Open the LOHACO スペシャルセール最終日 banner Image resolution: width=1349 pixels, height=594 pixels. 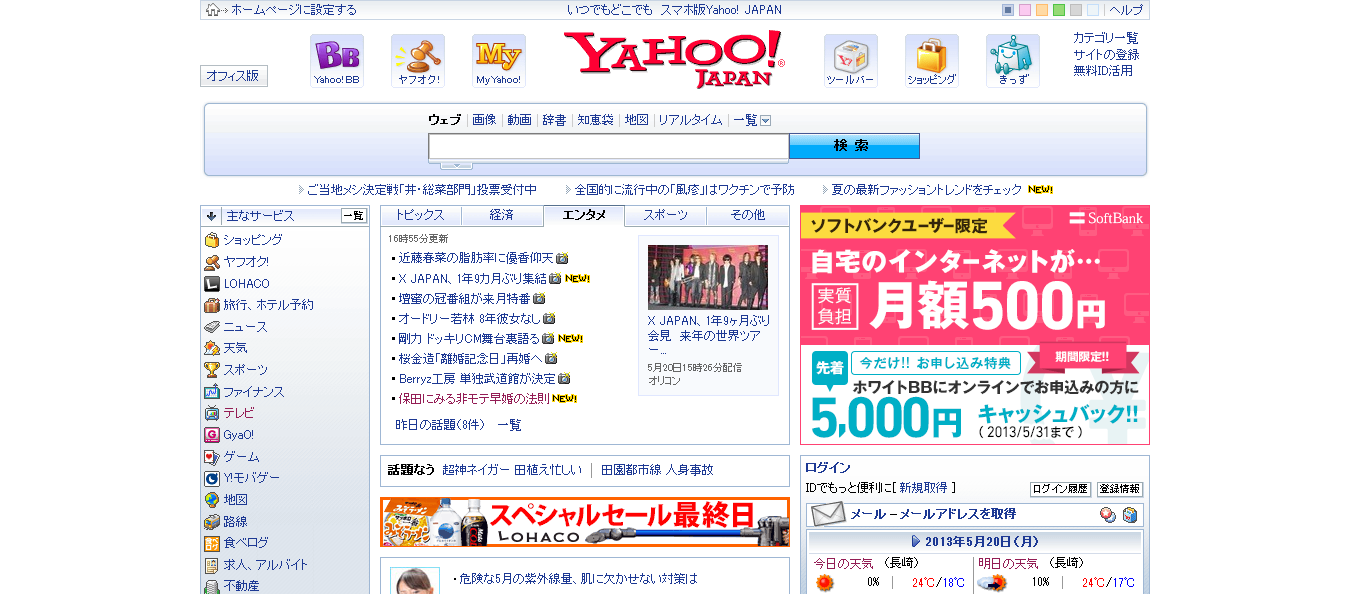click(x=585, y=522)
